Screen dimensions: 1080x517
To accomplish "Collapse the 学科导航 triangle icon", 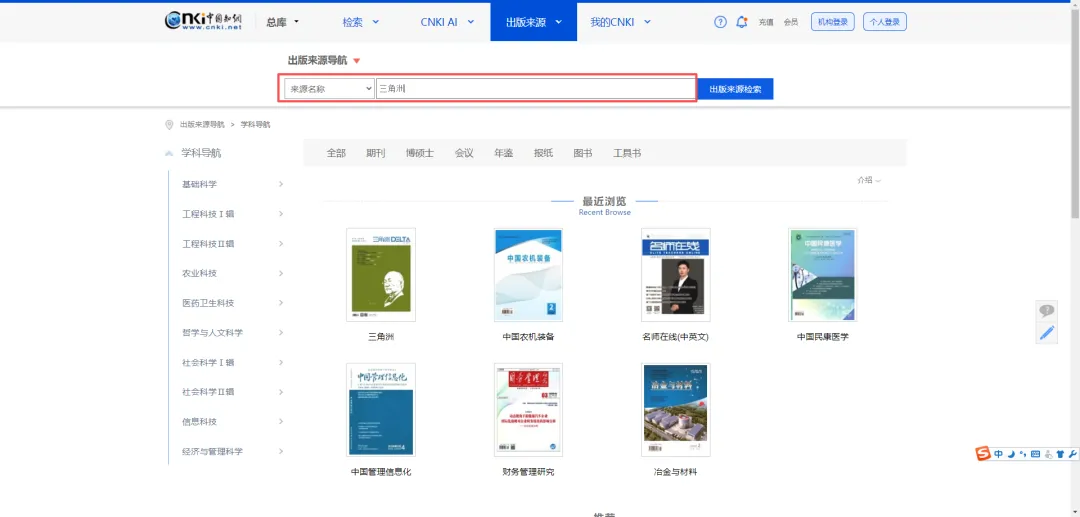I will pos(169,154).
